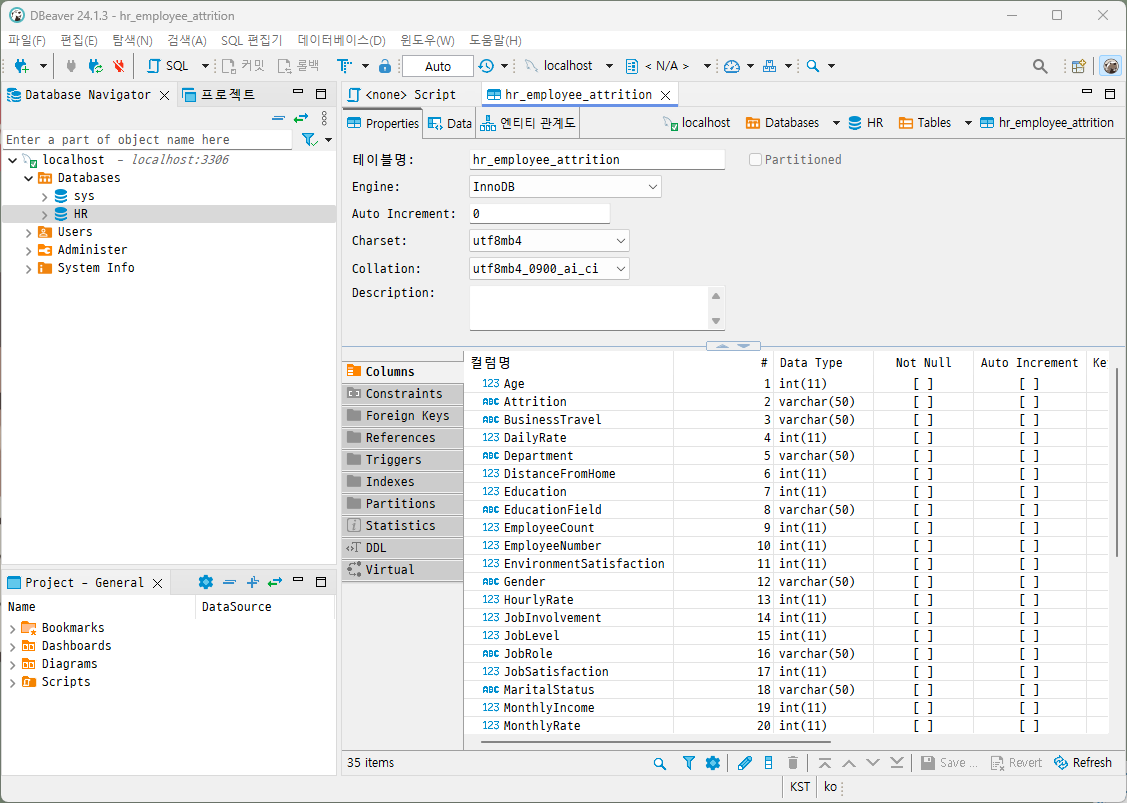Select the DDL section
Viewport: 1127px width, 803px height.
tap(403, 548)
